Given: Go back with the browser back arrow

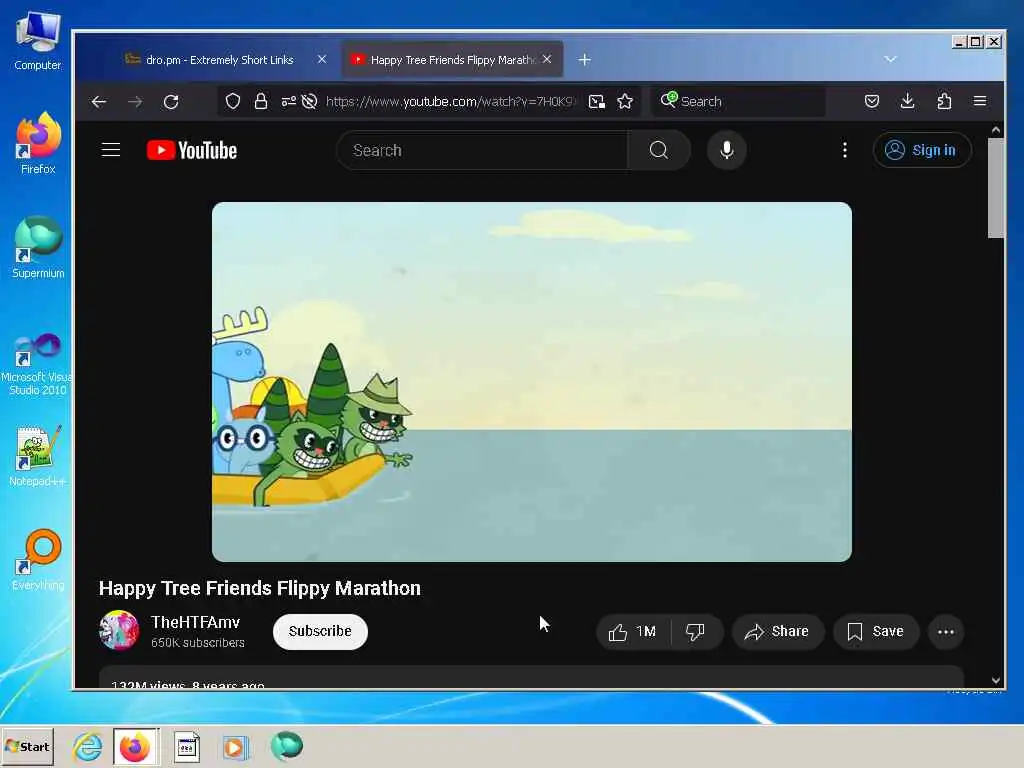Looking at the screenshot, I should coord(99,101).
